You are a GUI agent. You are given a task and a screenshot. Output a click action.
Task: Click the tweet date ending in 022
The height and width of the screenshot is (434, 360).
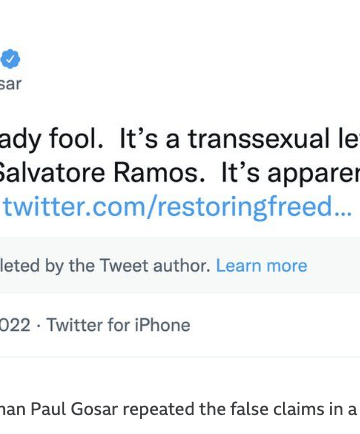click(x=15, y=325)
